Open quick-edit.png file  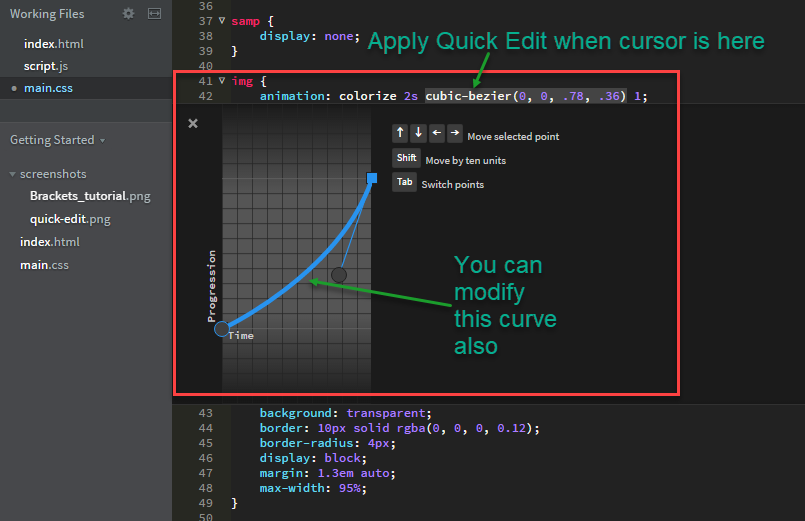(70, 219)
